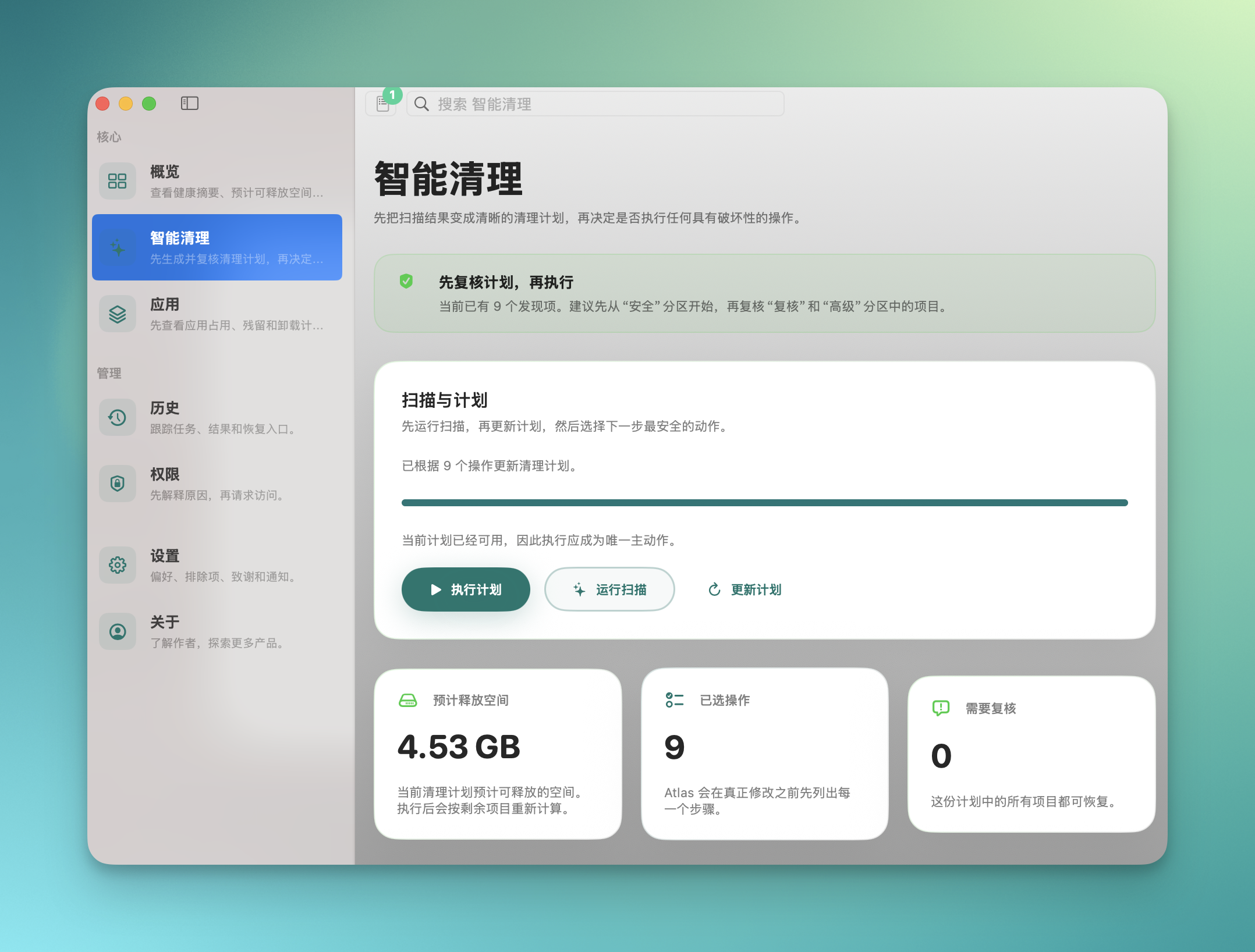Click the feedback icon on 需要复核 card

coord(941,708)
